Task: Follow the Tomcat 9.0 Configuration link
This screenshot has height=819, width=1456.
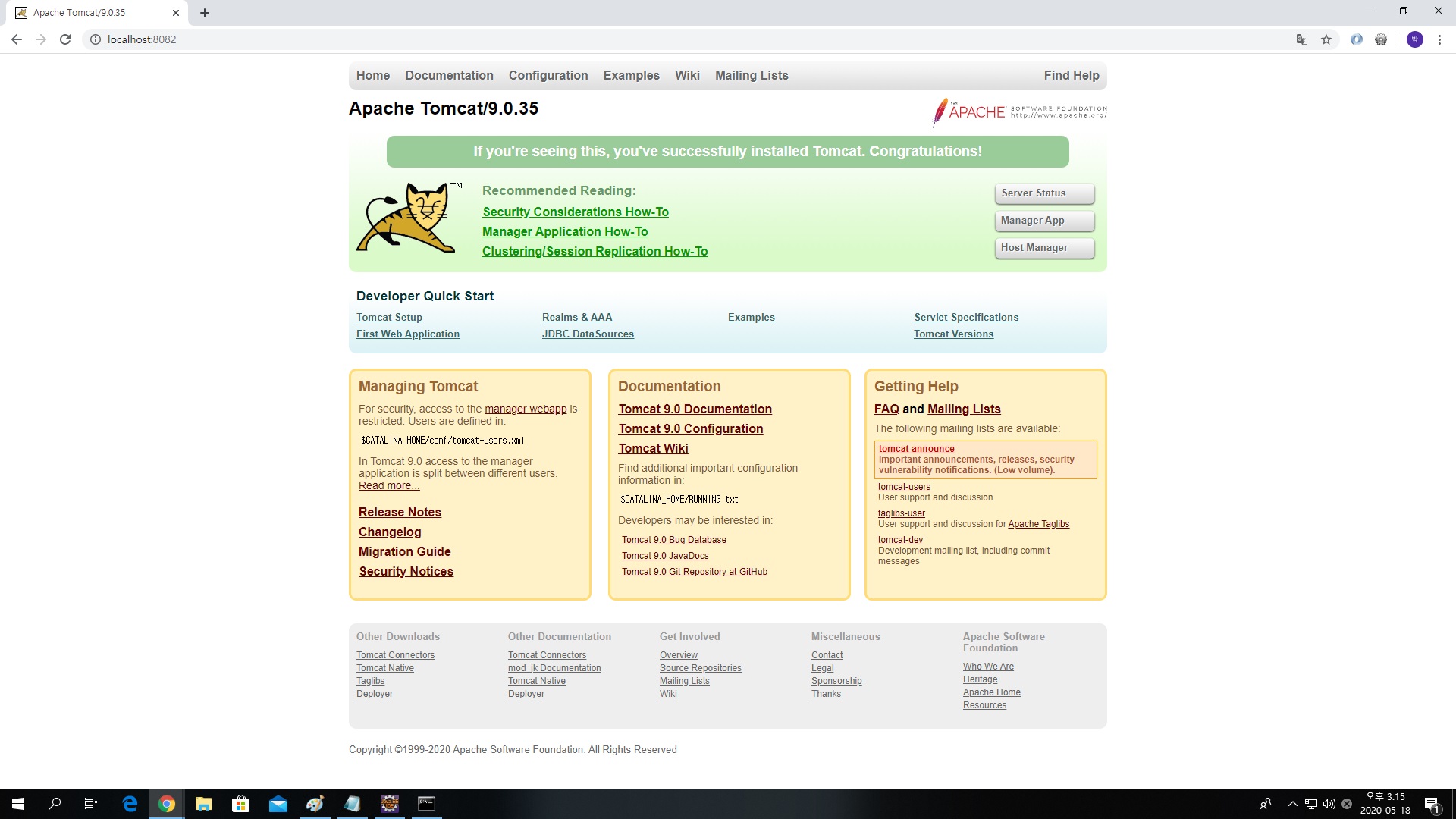Action: coord(691,429)
